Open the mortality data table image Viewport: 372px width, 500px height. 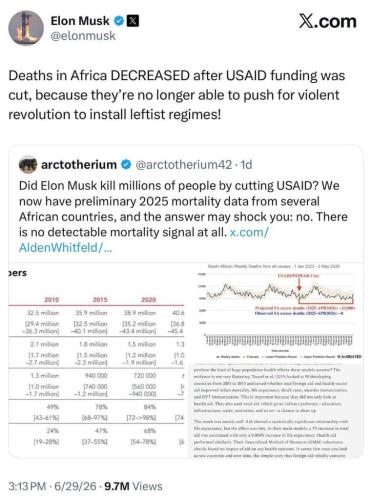click(x=96, y=360)
